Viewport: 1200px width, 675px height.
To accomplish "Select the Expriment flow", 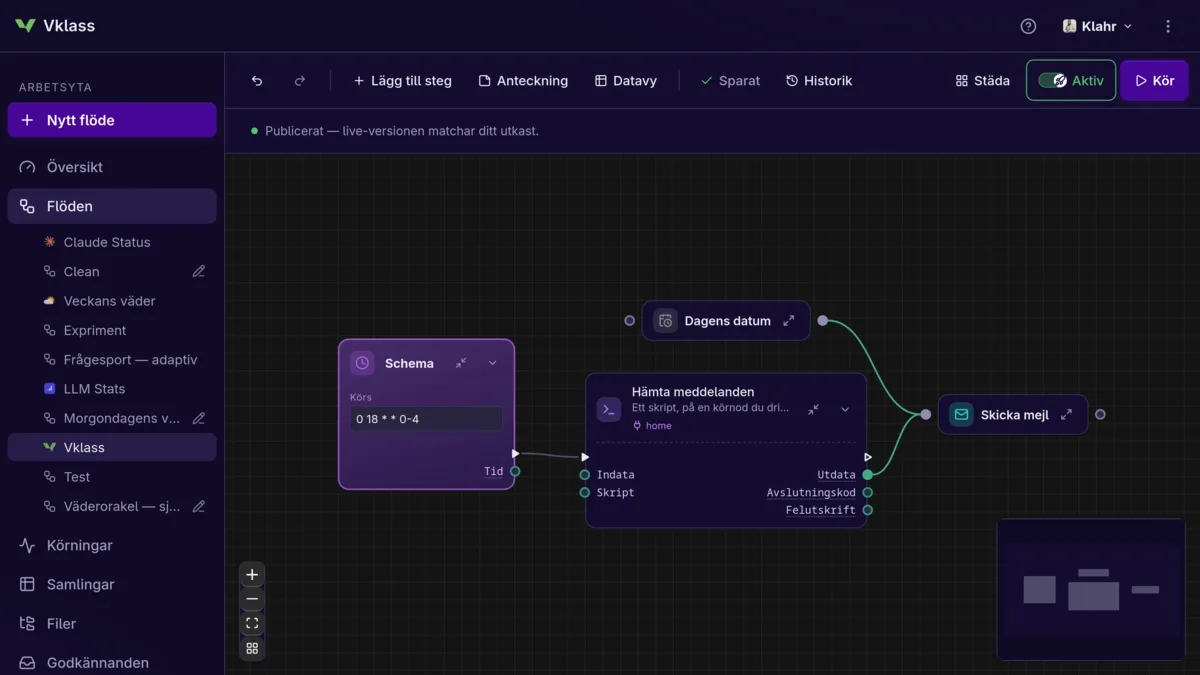I will click(x=112, y=330).
